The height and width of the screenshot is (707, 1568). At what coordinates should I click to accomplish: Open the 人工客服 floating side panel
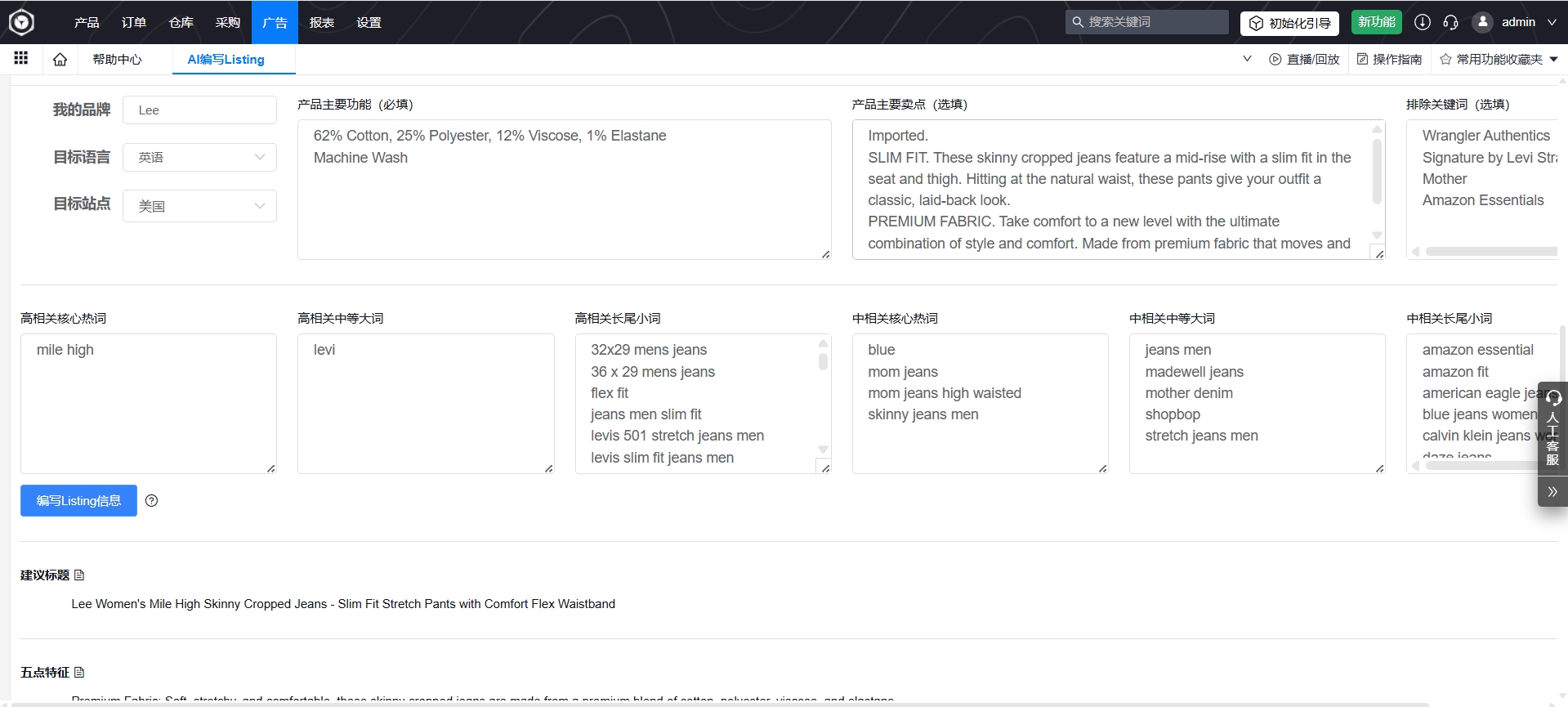1552,429
